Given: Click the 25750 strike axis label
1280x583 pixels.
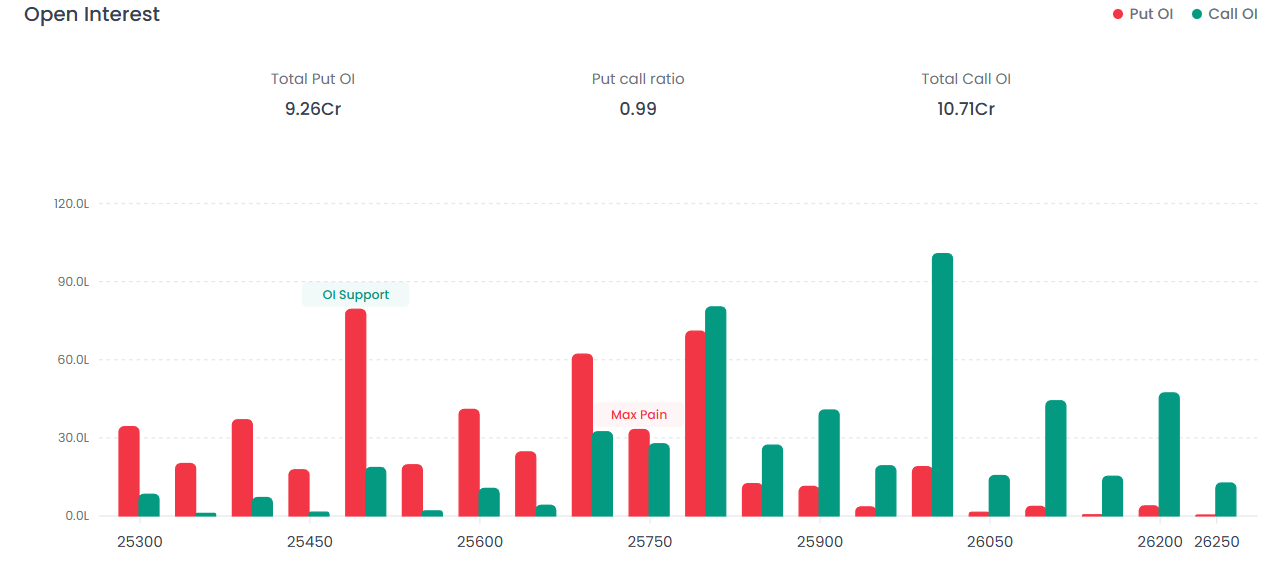Looking at the screenshot, I should [649, 542].
